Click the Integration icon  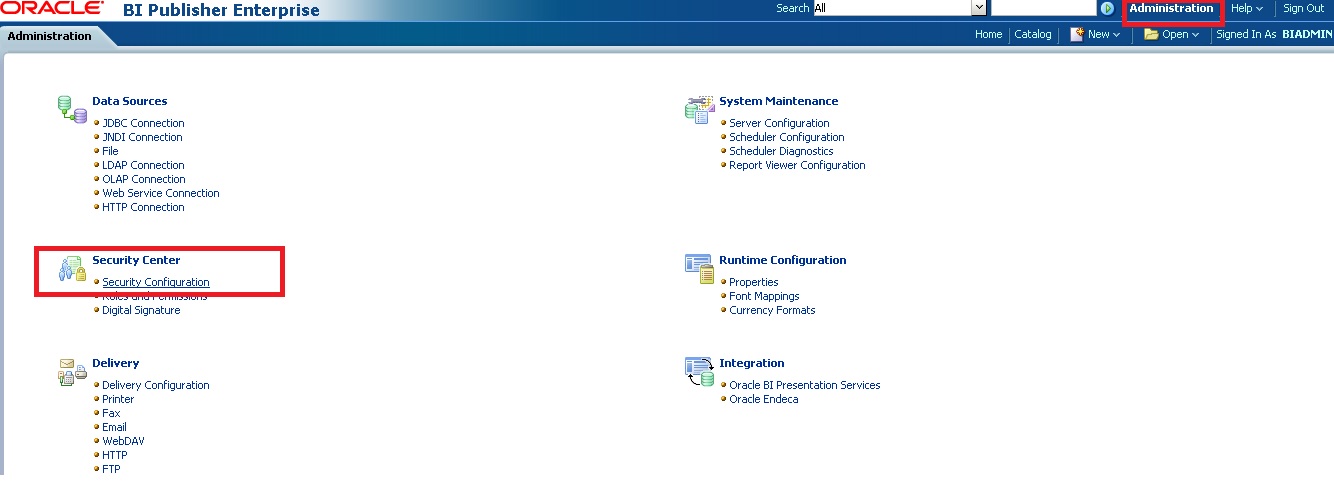pos(699,371)
